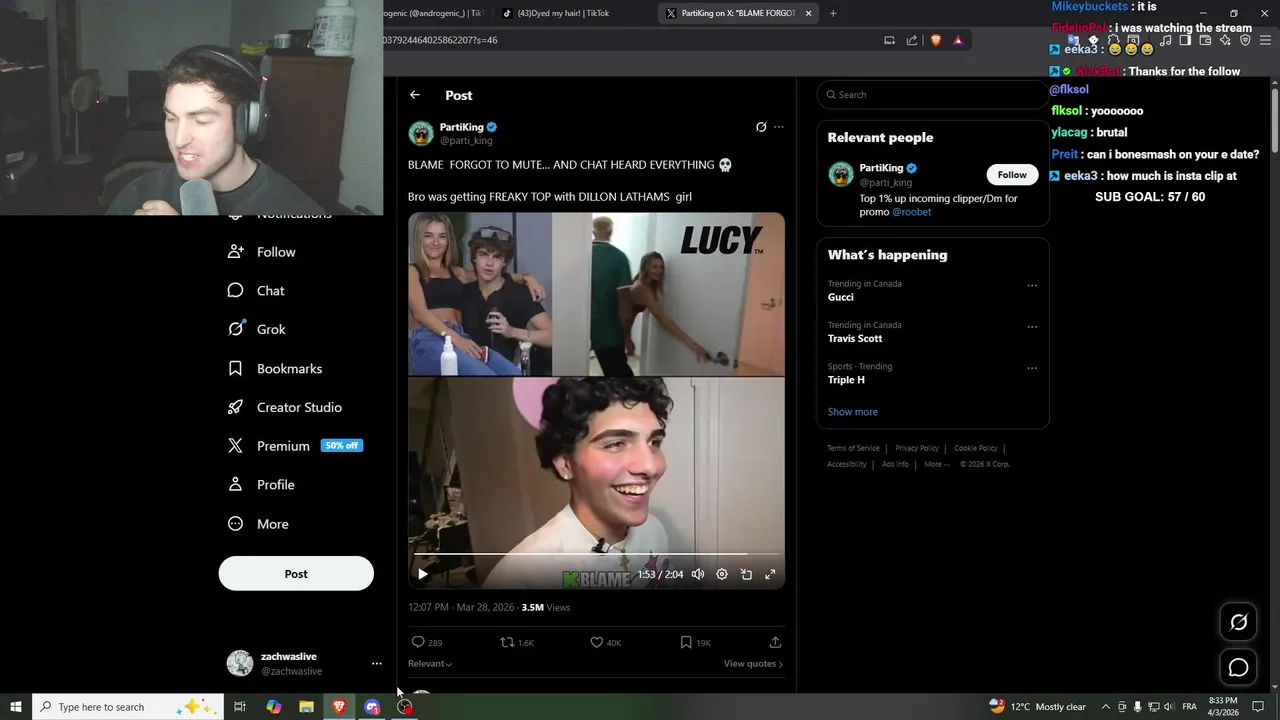Click the white Post button
Image resolution: width=1280 pixels, height=720 pixels.
[296, 574]
